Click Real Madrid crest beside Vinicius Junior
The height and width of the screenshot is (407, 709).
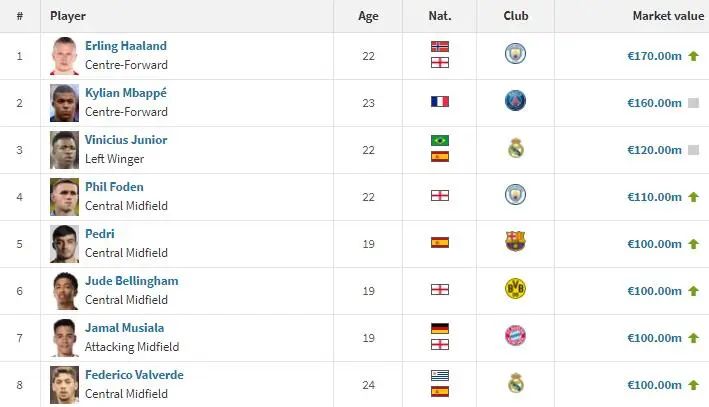coord(515,148)
